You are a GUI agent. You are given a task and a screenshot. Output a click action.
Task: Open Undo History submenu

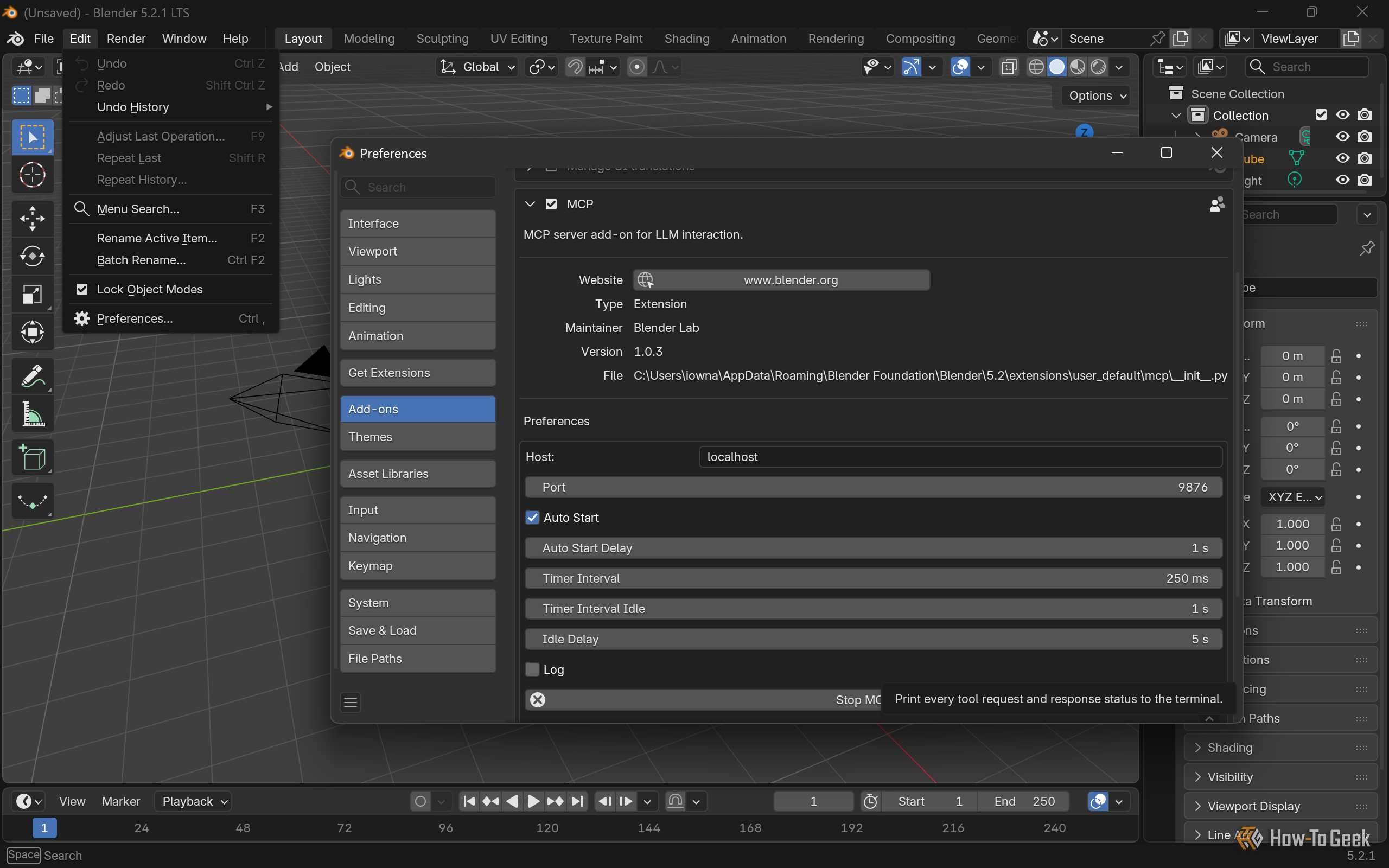click(x=171, y=107)
